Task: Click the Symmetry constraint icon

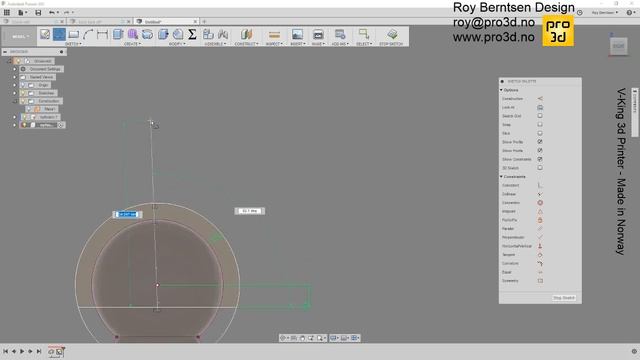Action: tap(540, 281)
